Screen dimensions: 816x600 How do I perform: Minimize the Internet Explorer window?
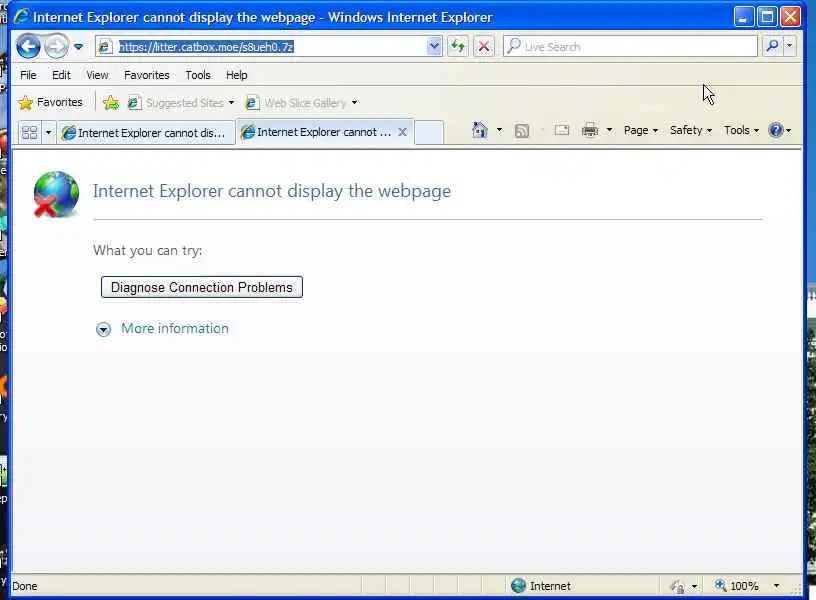point(743,17)
